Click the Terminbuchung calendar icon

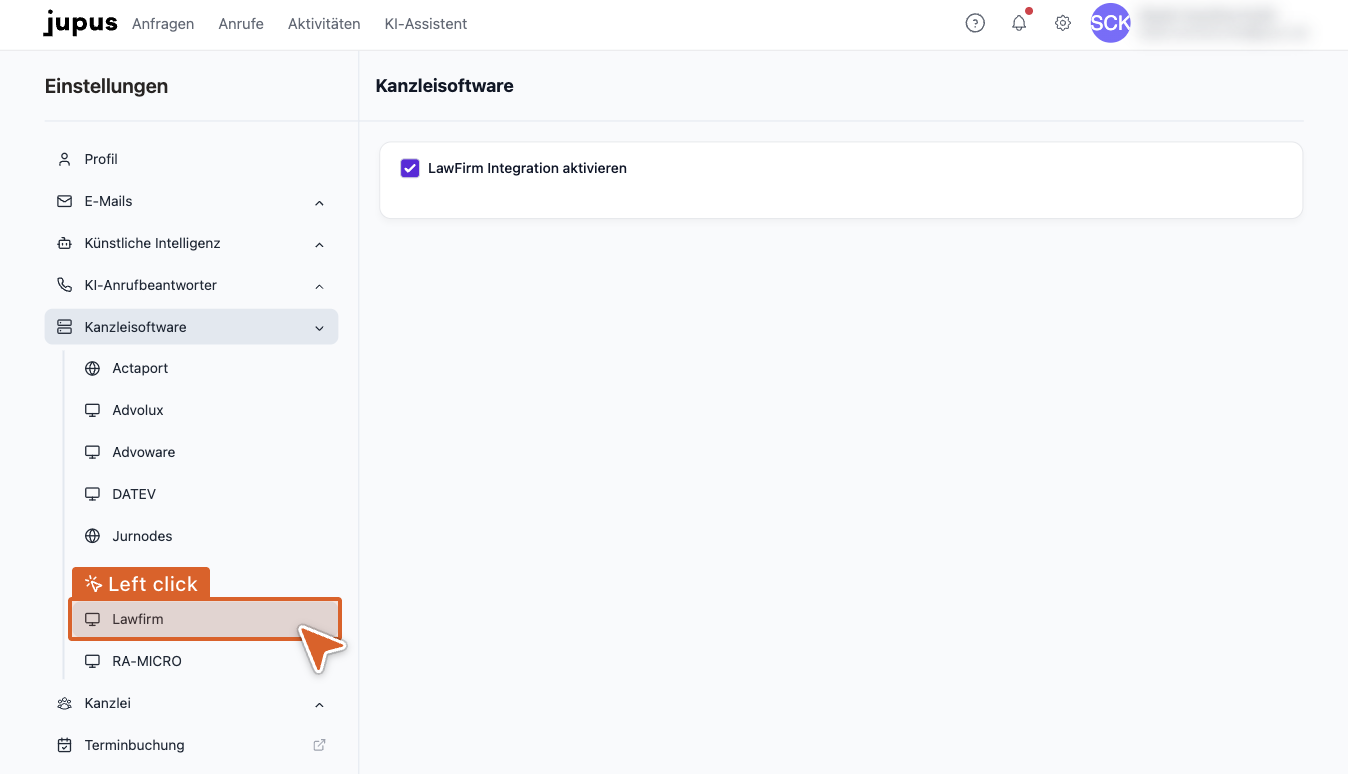65,745
